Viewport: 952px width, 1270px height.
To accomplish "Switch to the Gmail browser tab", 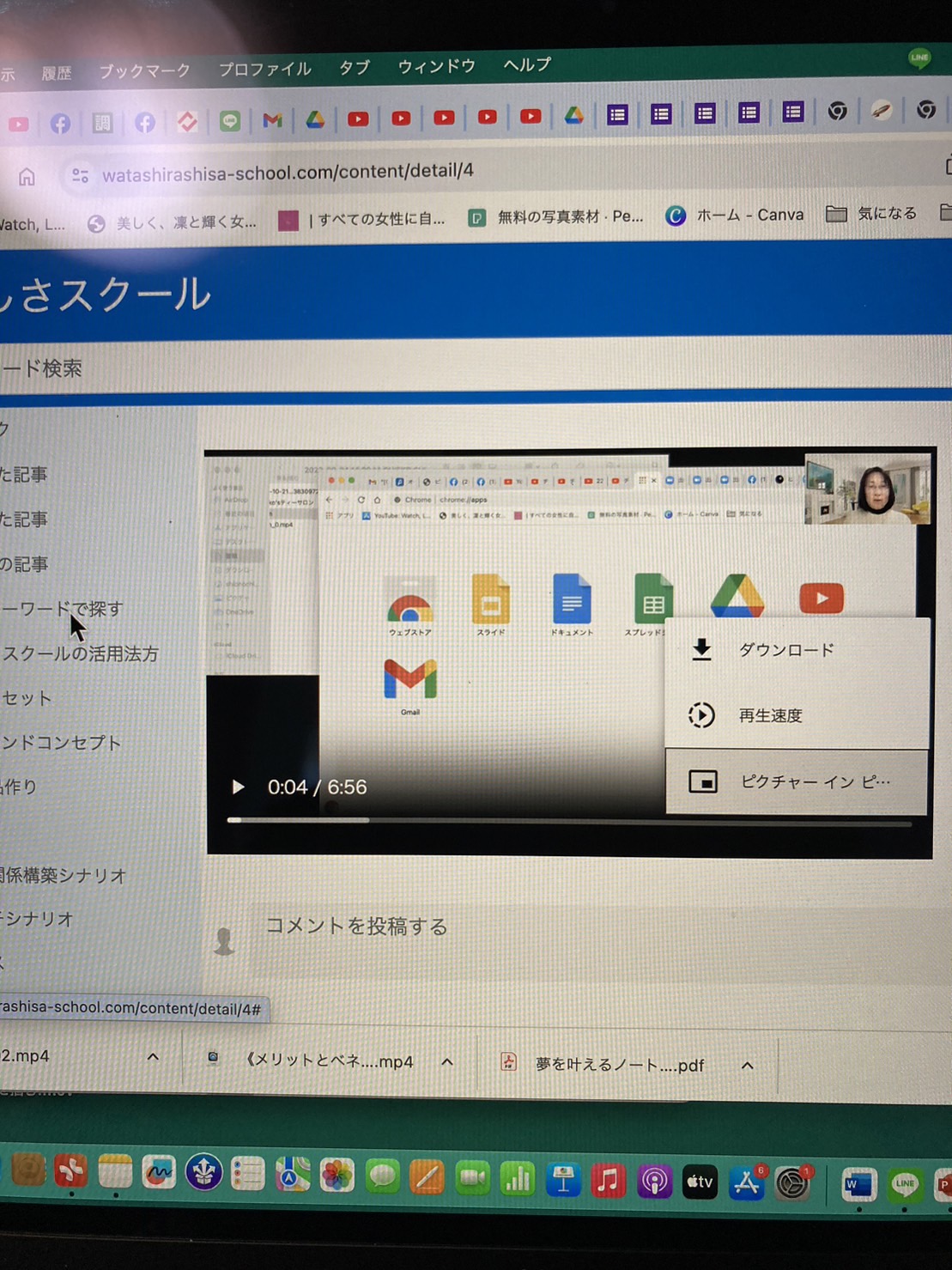I will [272, 121].
